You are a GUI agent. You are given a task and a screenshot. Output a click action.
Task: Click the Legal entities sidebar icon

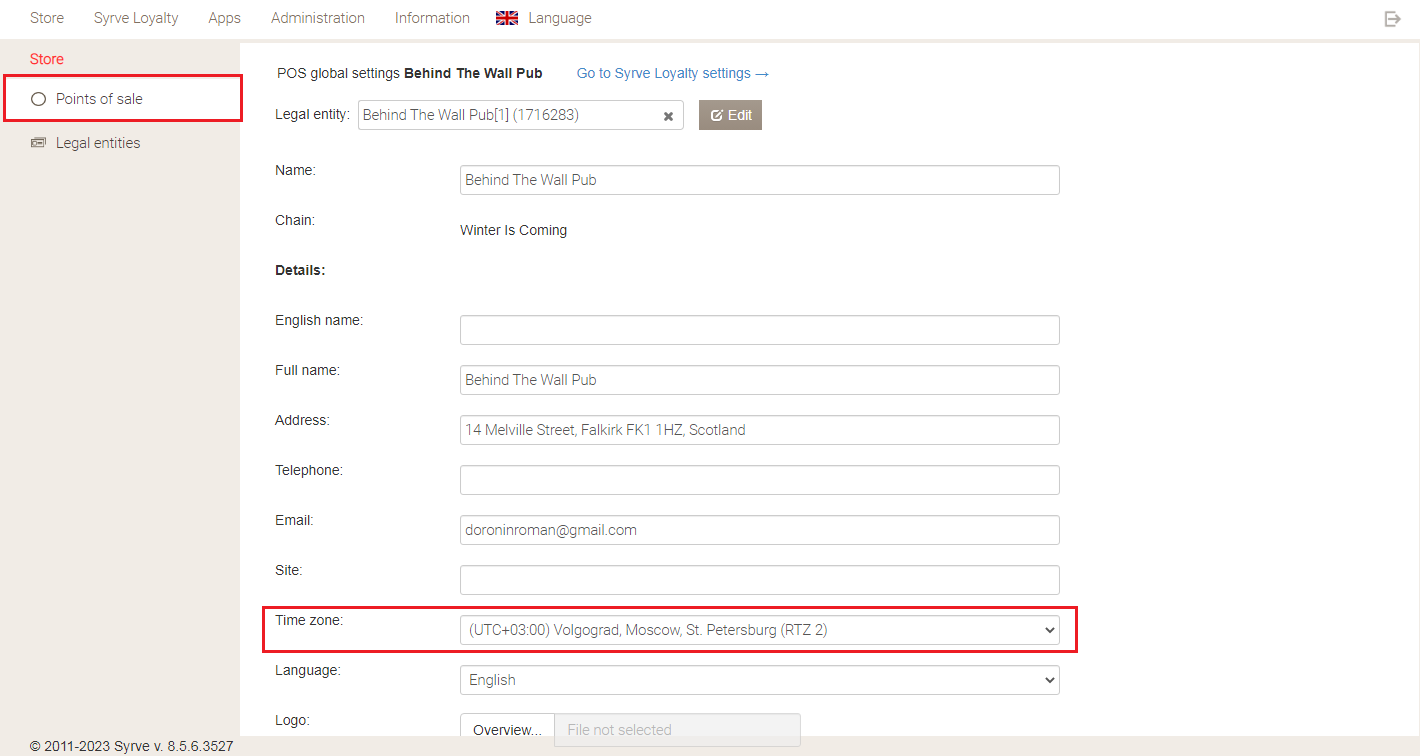click(x=39, y=143)
